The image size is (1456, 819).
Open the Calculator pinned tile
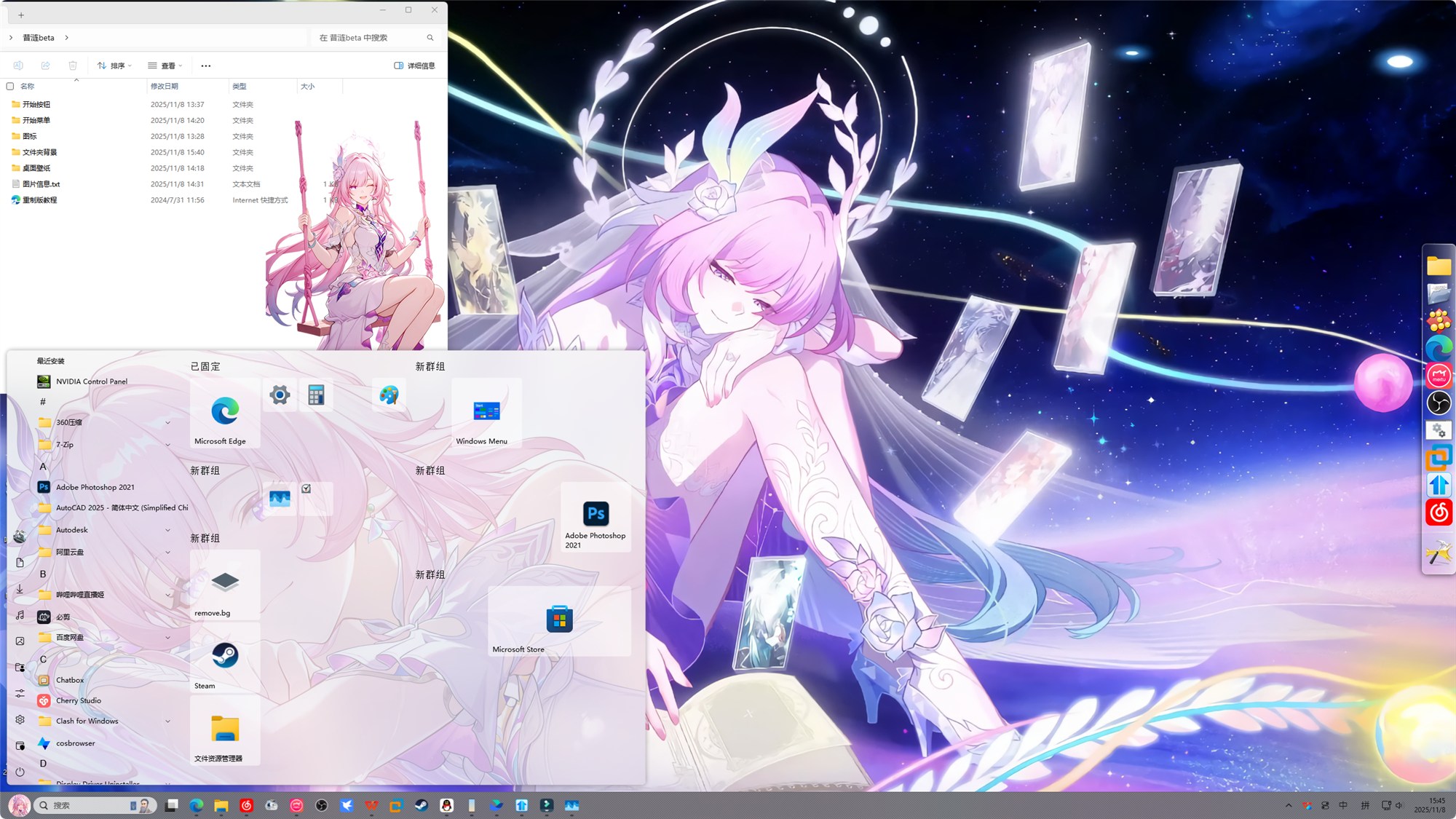point(316,395)
